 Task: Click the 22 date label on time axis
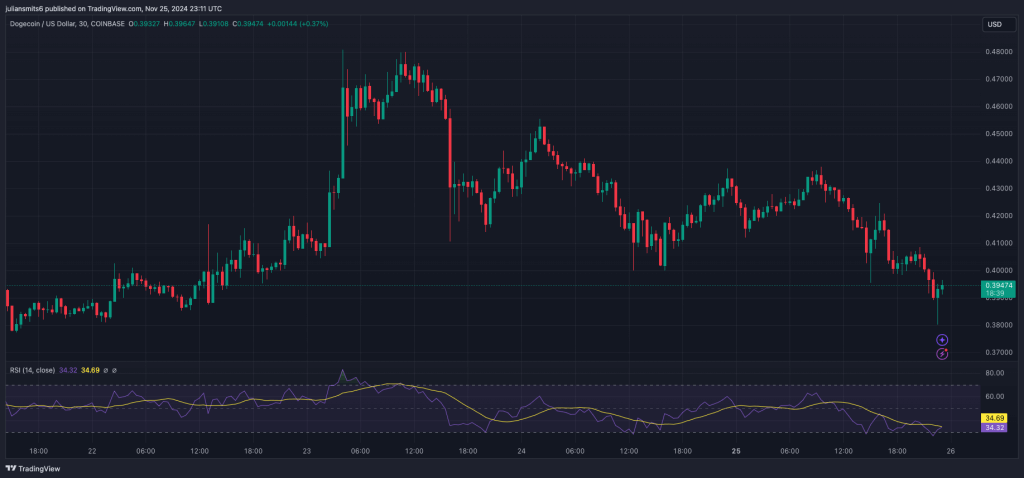point(92,451)
